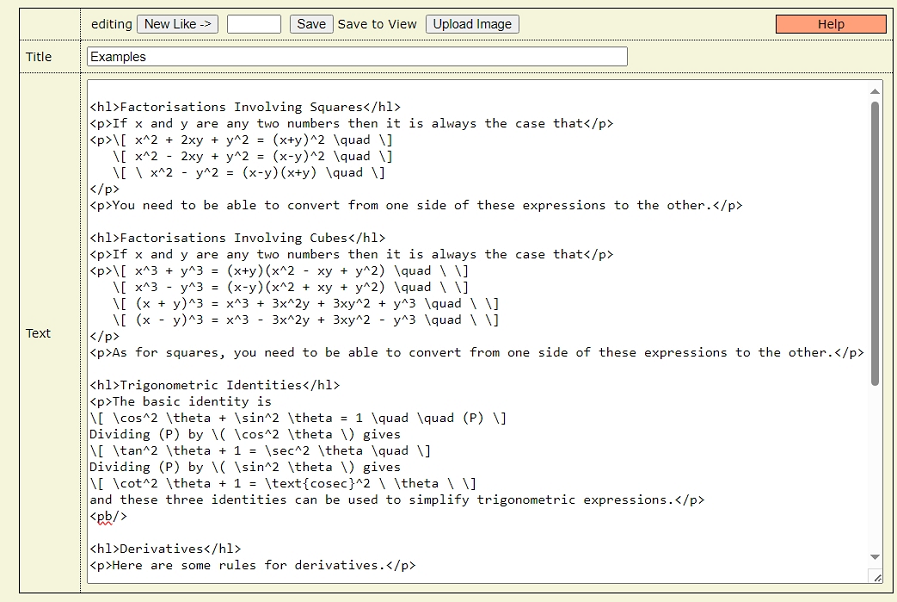Grab the textarea resize handle corner
The image size is (897, 602).
tap(876, 577)
